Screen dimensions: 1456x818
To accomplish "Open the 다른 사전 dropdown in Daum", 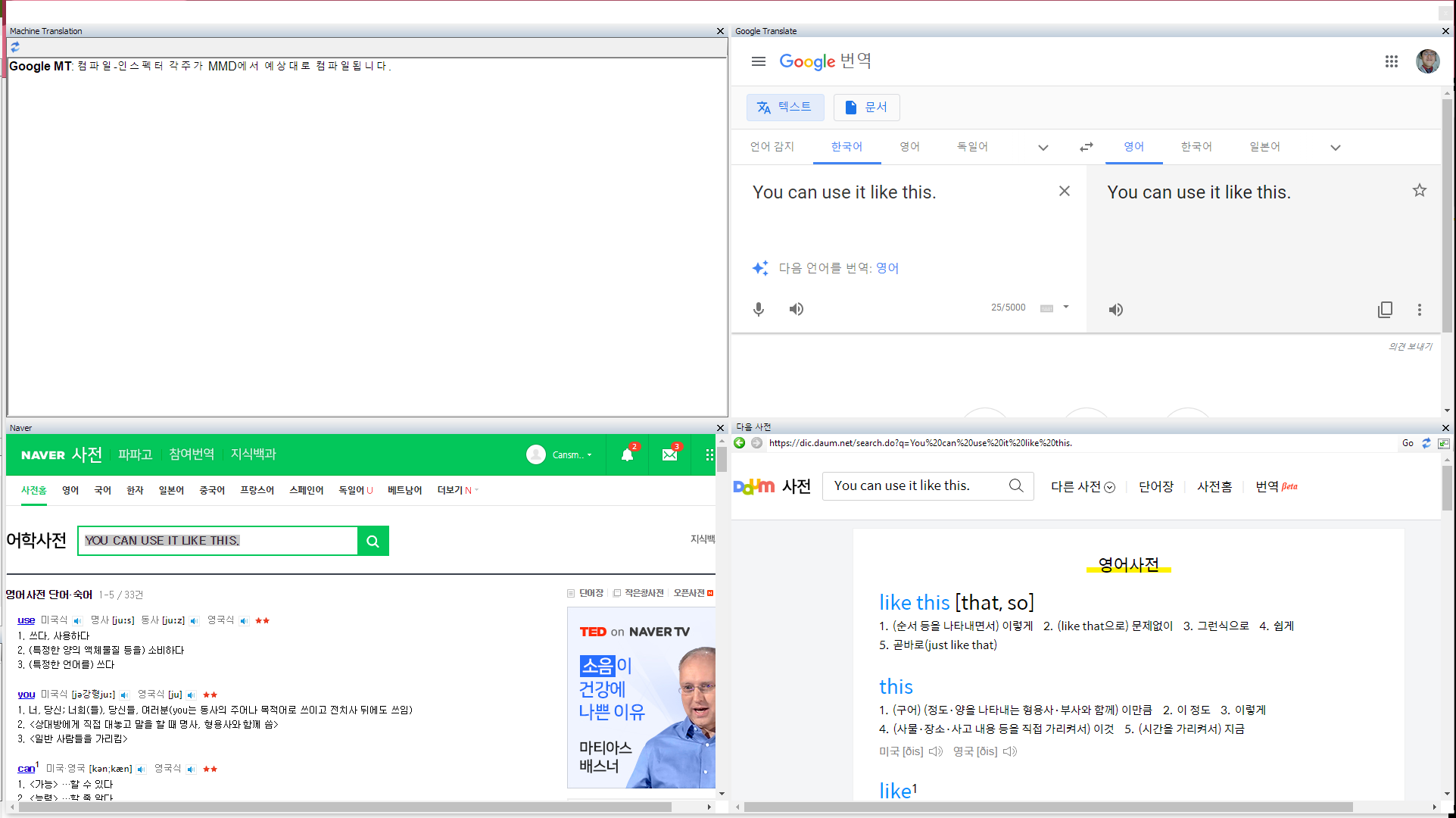I will 1082,486.
